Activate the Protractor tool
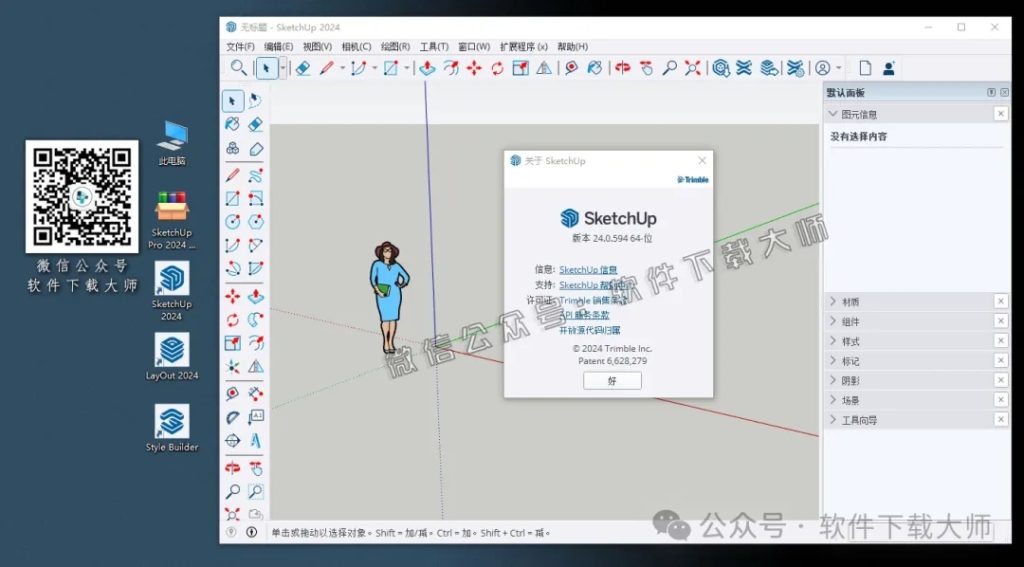1024x567 pixels. [232, 417]
